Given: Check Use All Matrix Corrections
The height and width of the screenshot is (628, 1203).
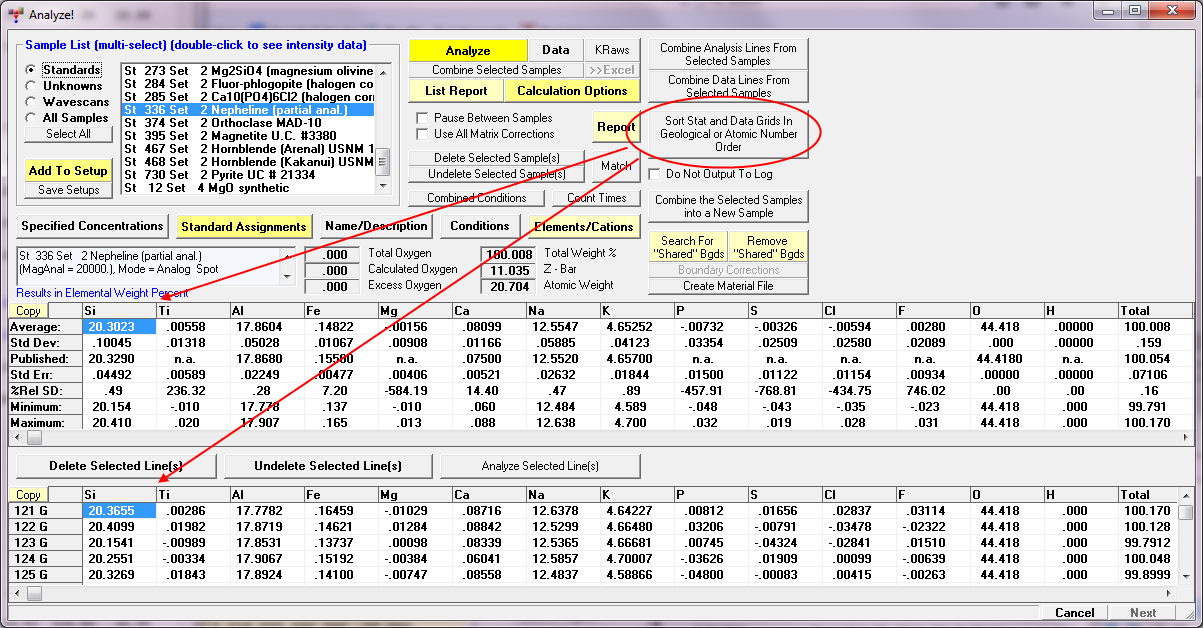Looking at the screenshot, I should 423,134.
